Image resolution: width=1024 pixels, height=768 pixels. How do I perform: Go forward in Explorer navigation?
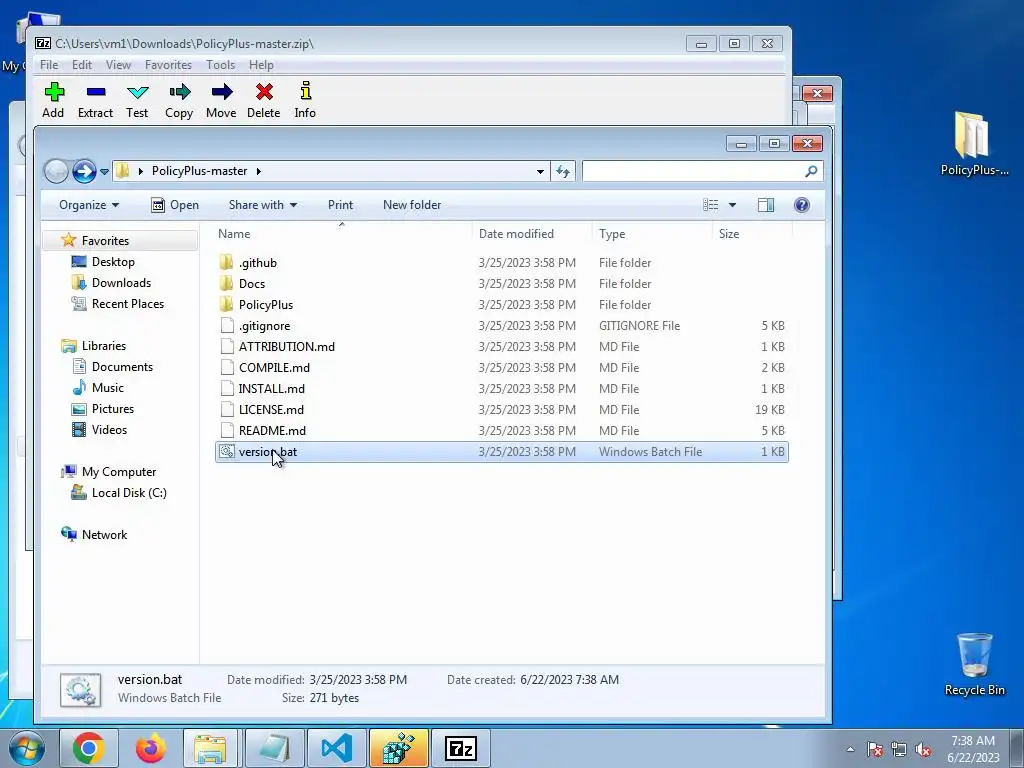pos(84,171)
